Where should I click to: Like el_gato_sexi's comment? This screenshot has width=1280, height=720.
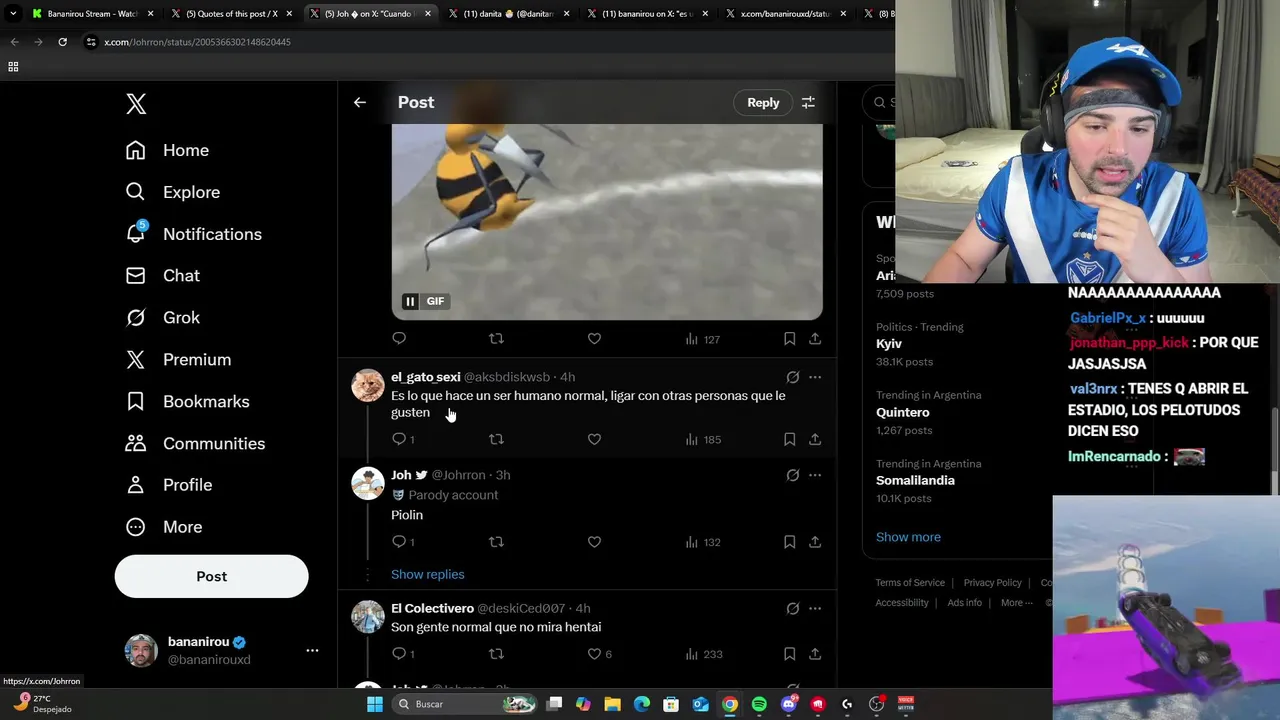[x=594, y=439]
